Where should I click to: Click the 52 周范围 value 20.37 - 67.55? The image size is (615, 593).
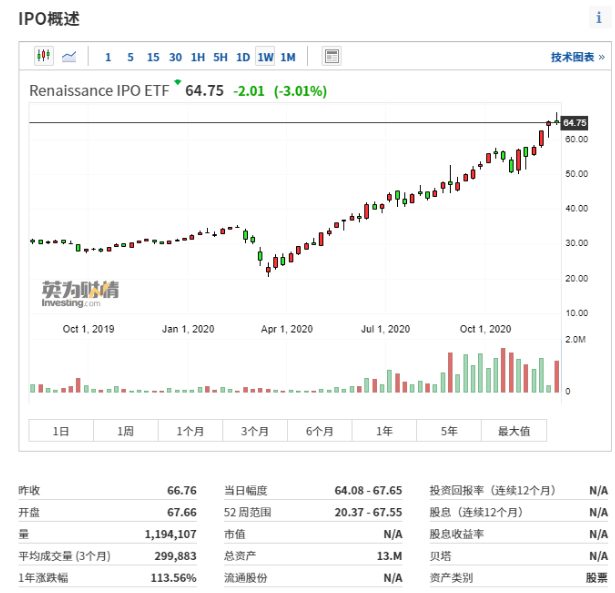pos(368,512)
